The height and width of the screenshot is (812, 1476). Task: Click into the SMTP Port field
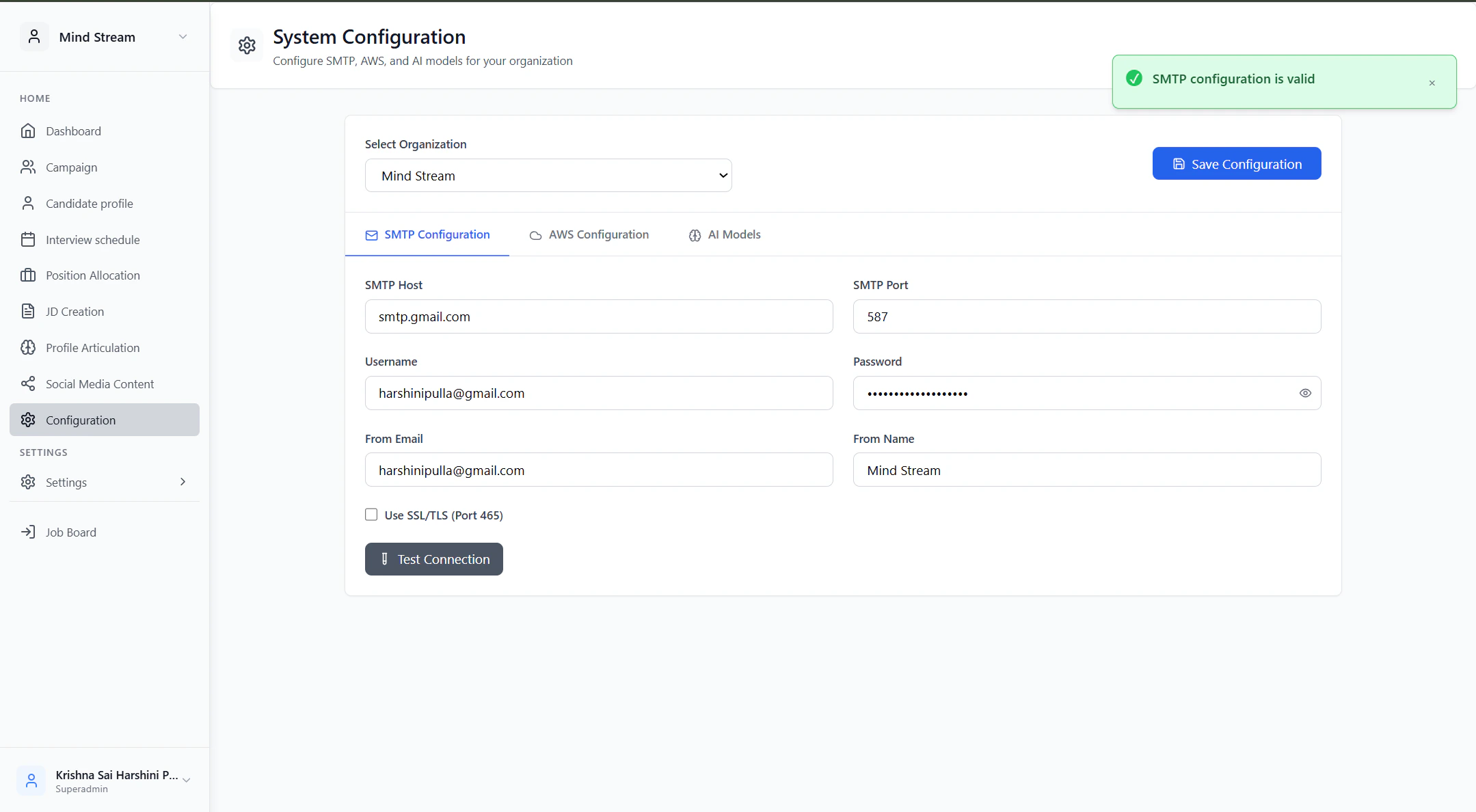click(x=1086, y=316)
